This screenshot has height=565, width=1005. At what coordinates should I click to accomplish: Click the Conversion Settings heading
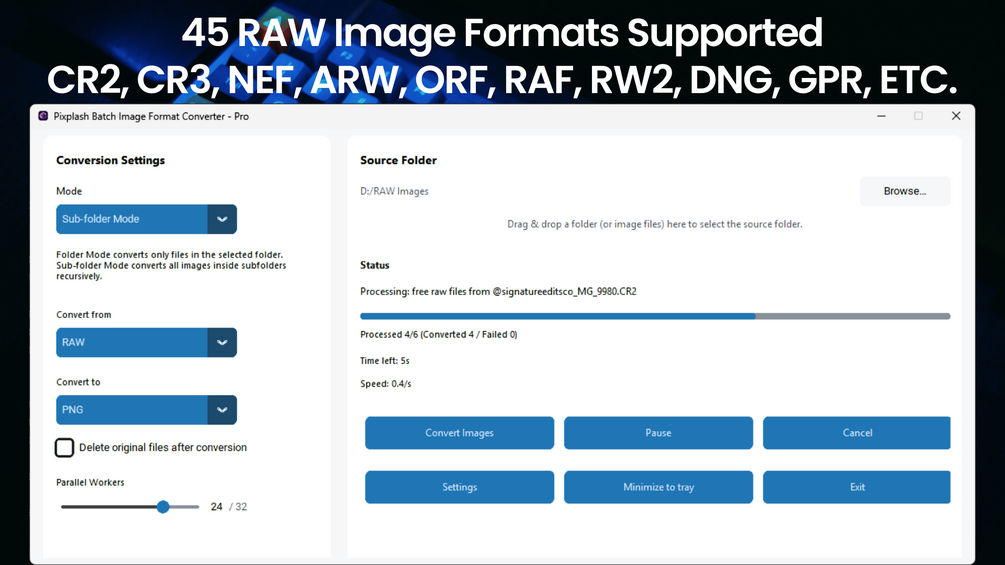click(110, 160)
